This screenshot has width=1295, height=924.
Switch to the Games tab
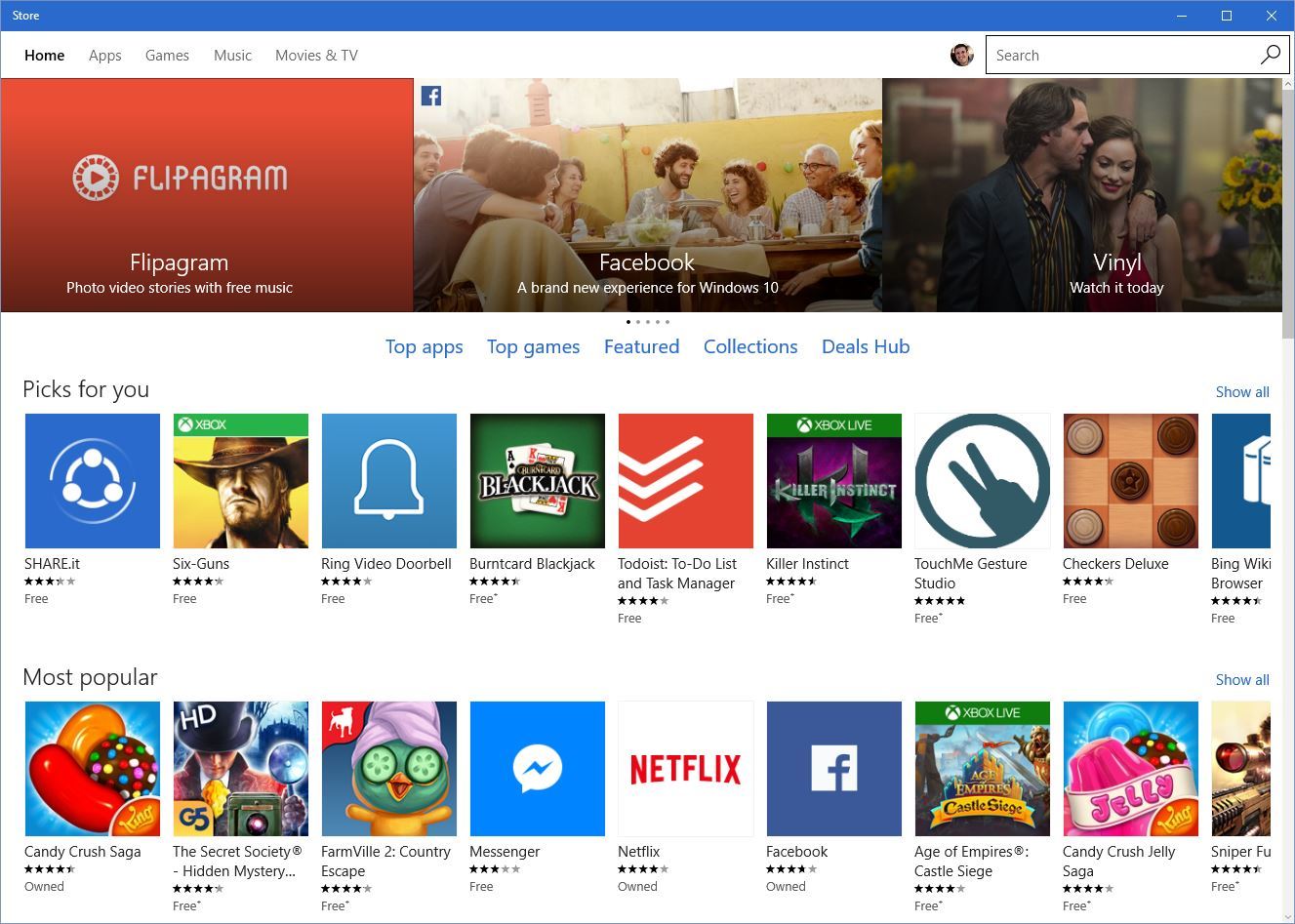[x=167, y=56]
